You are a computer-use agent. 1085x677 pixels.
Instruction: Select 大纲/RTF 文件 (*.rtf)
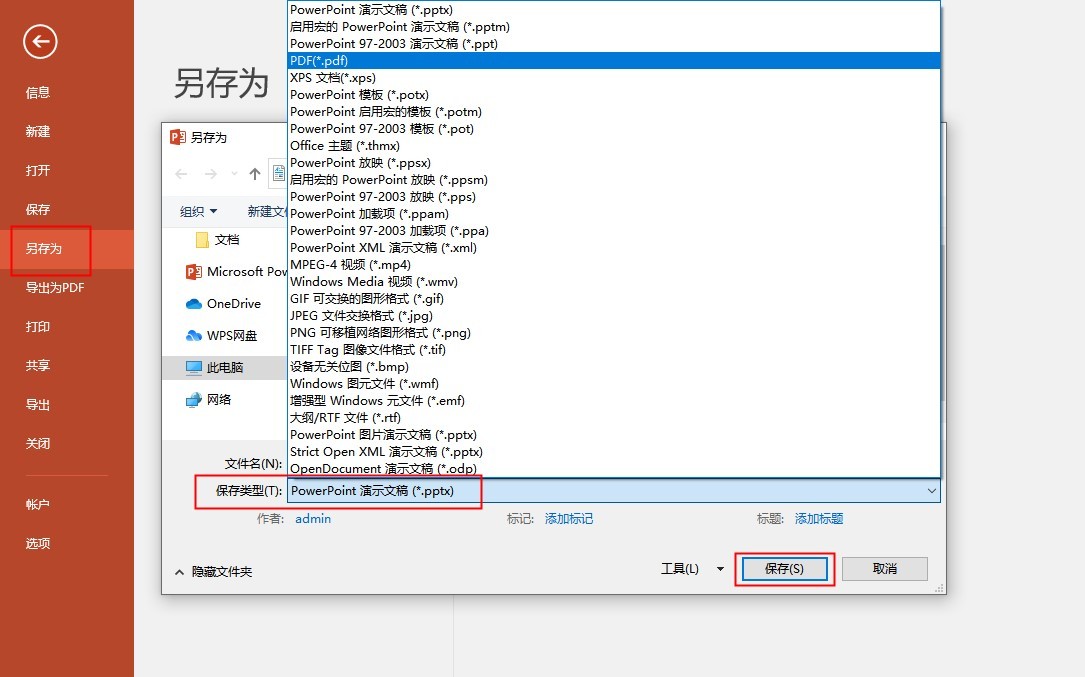coord(614,417)
